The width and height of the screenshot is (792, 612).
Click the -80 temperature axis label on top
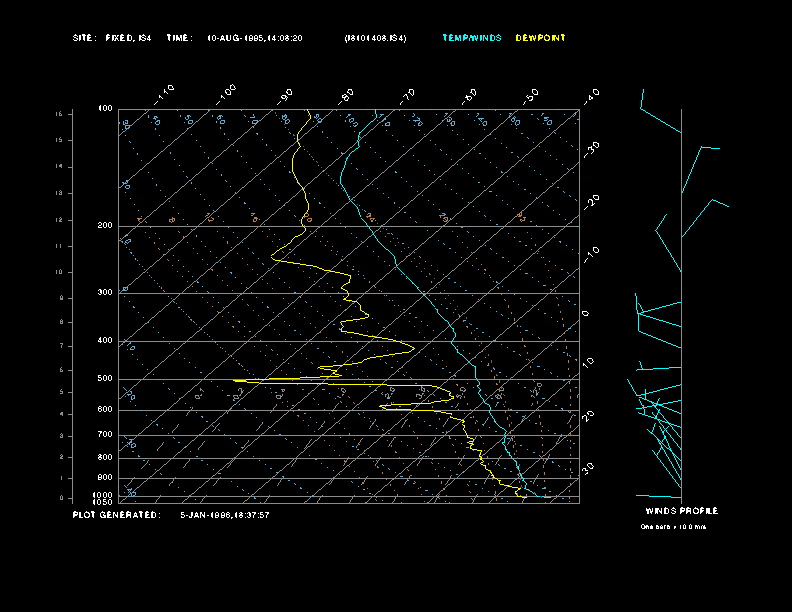[x=347, y=95]
